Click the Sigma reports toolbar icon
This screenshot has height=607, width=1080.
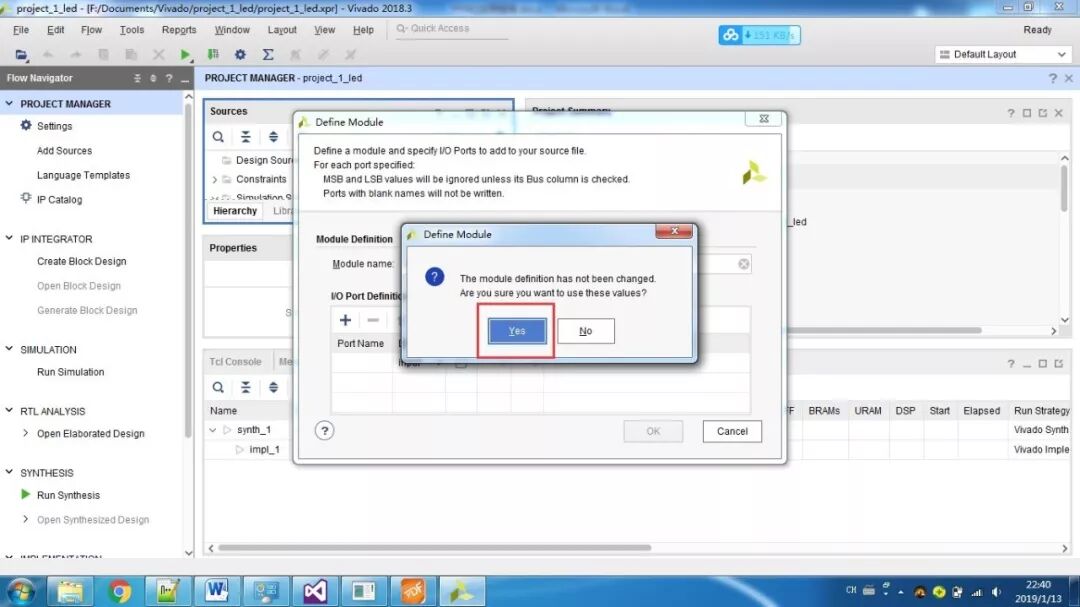(x=268, y=54)
